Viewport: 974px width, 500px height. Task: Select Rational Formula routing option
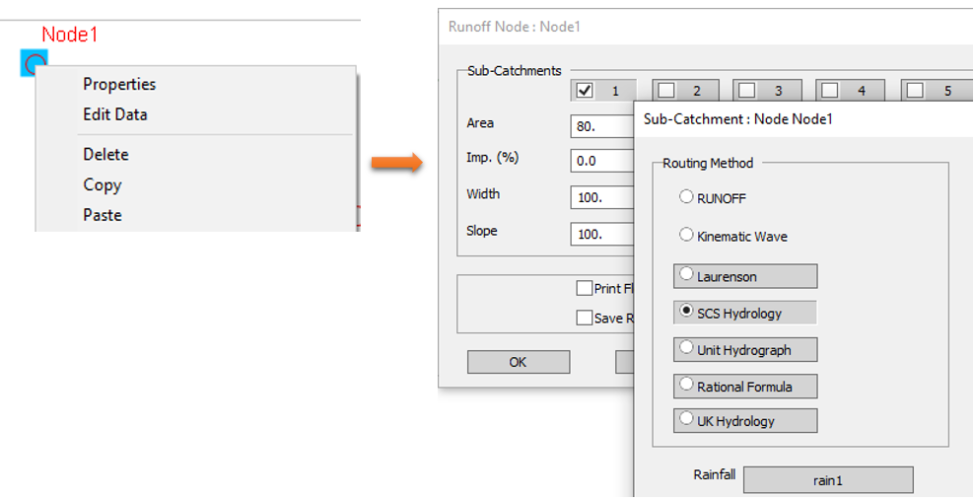pyautogui.click(x=687, y=385)
